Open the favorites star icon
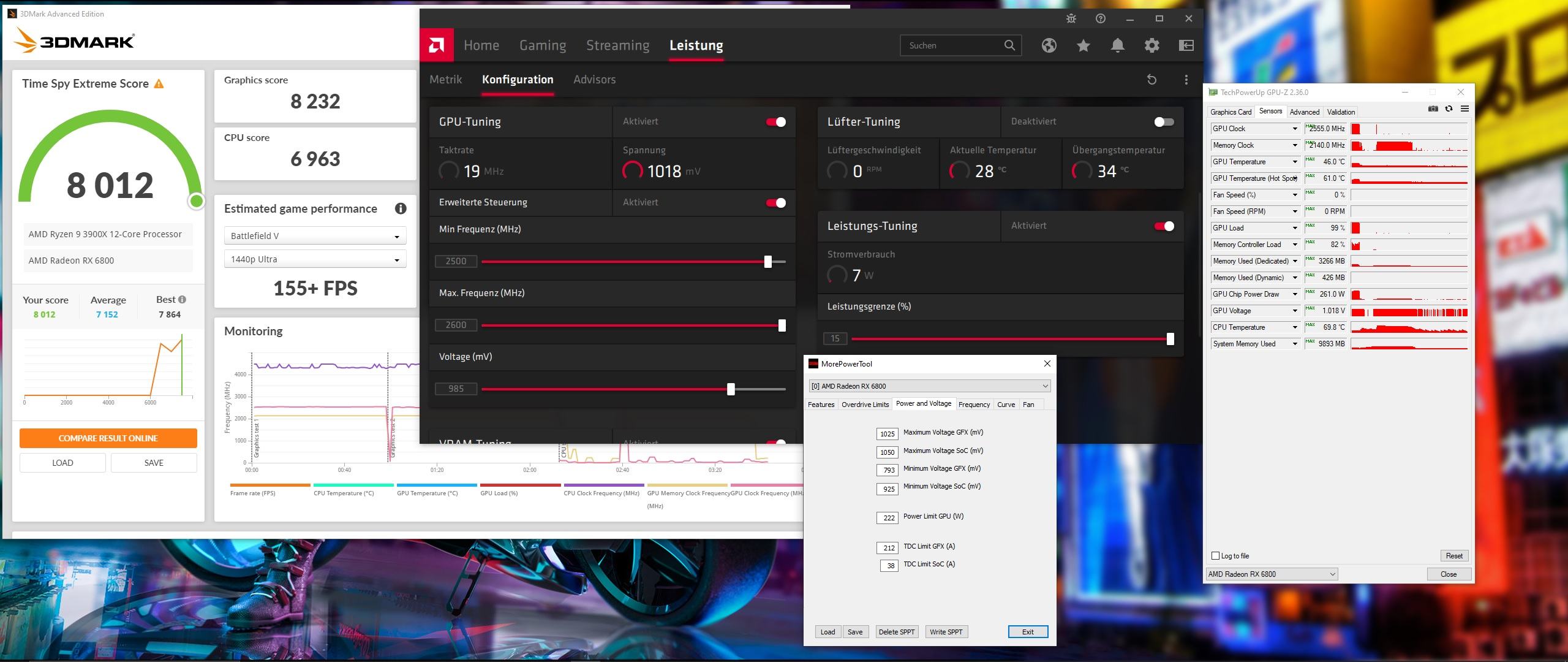1568x662 pixels. (1084, 45)
